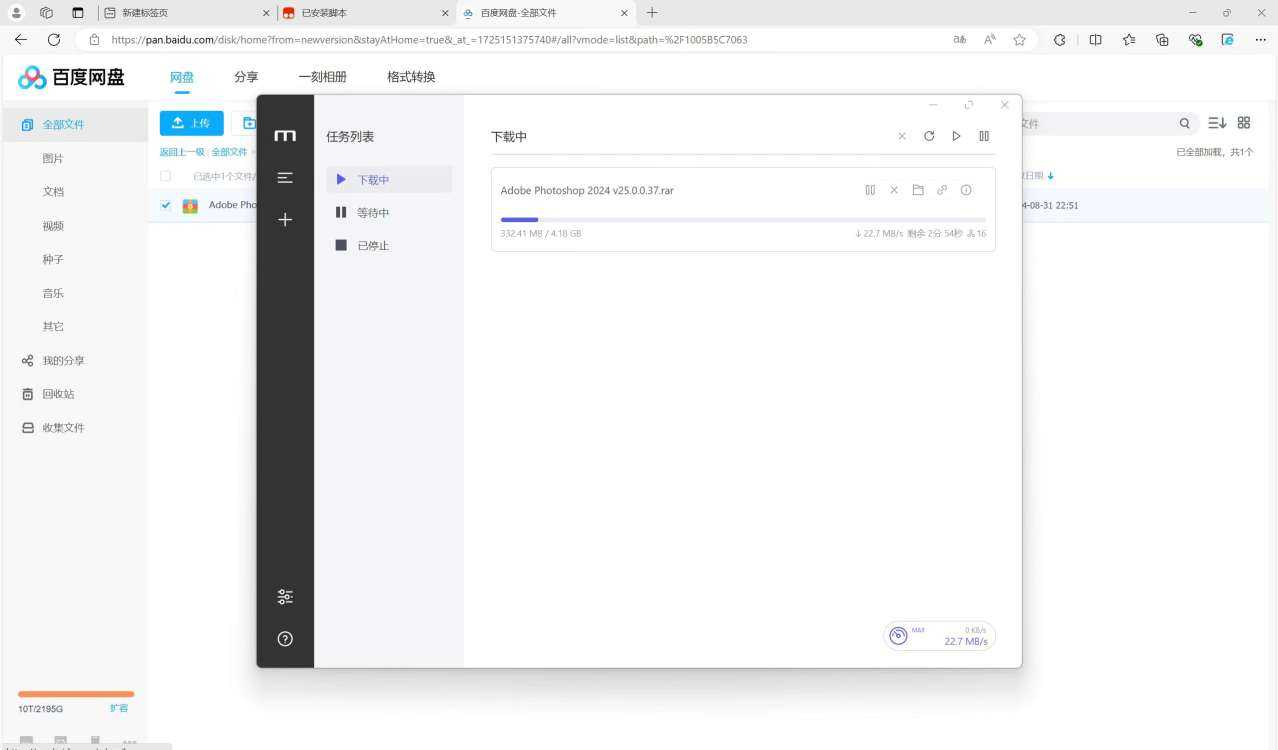Delete selected tasks from the 下载中 toolbar
Image resolution: width=1278 pixels, height=750 pixels.
[902, 136]
